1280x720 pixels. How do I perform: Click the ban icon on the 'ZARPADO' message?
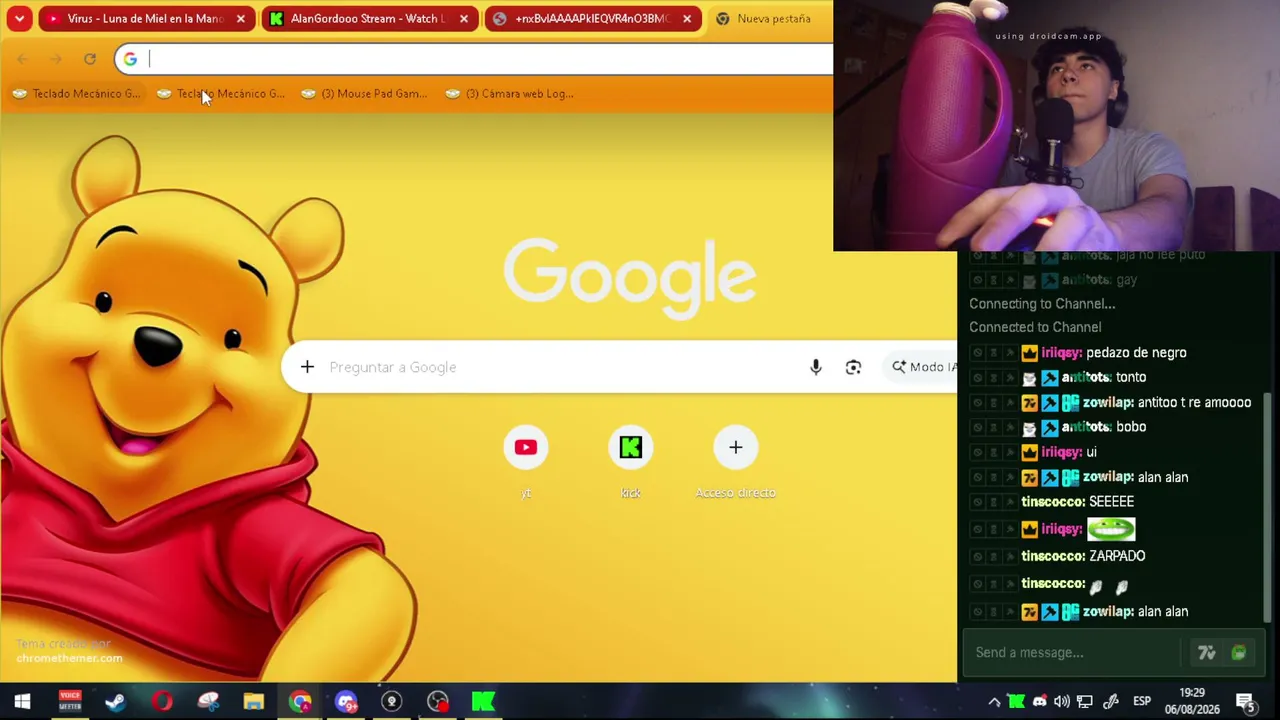977,557
